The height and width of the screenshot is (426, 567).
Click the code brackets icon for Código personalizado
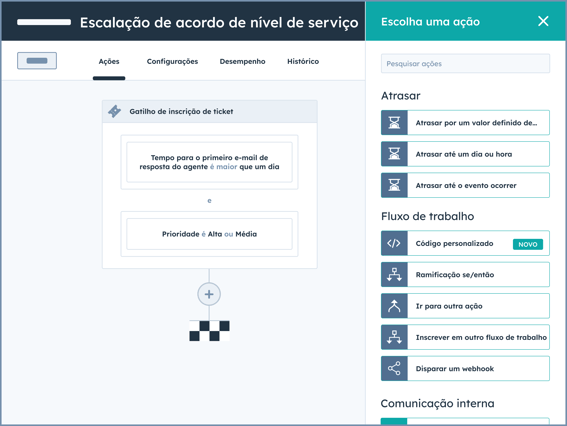pyautogui.click(x=394, y=243)
